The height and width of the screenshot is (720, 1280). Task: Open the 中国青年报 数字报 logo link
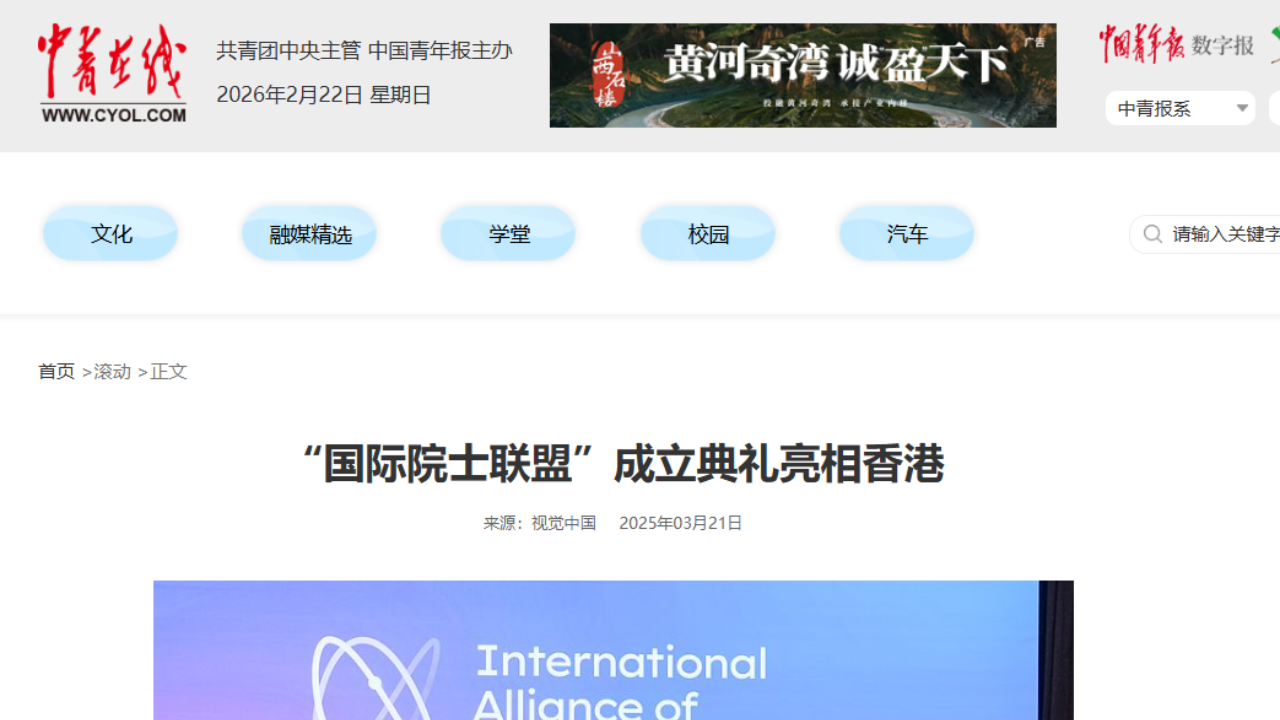coord(1176,44)
